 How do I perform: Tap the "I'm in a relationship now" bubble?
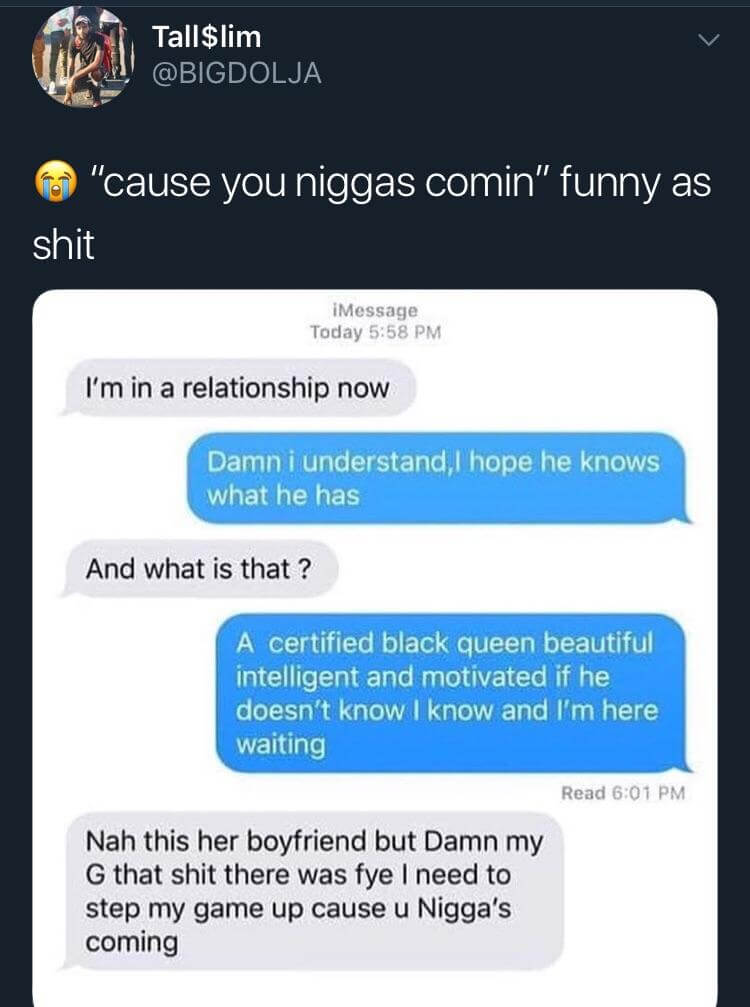pos(238,389)
